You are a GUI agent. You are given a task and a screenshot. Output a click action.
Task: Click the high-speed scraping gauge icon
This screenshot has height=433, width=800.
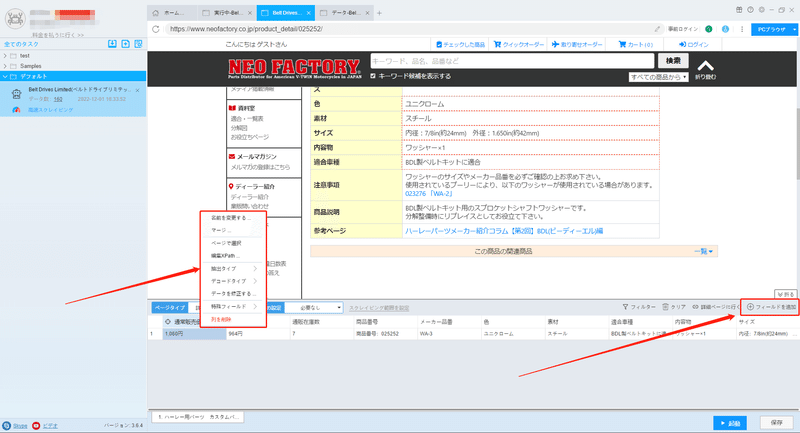pos(16,110)
